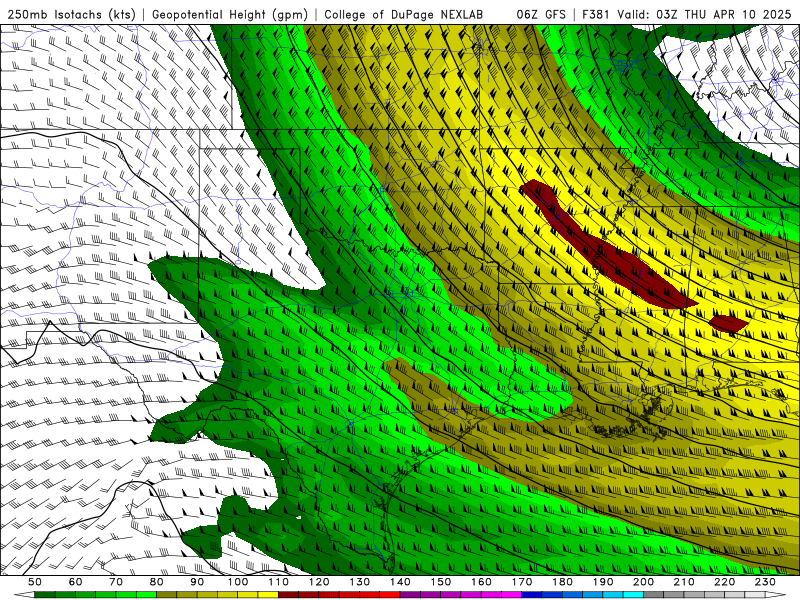
Task: Click the '110' value on the color scale
Action: pos(279,582)
